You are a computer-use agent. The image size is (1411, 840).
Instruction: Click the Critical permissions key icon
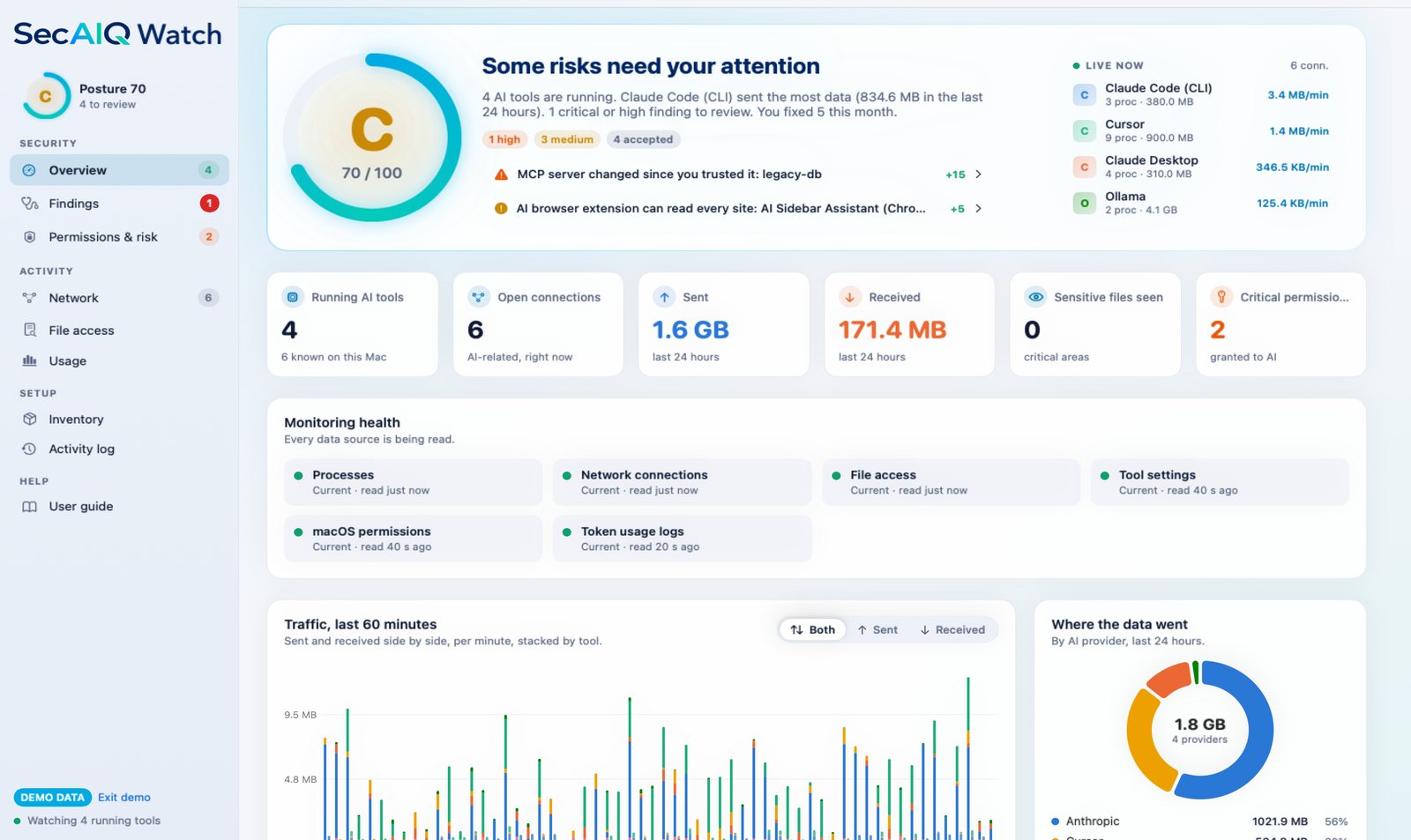click(x=1221, y=297)
